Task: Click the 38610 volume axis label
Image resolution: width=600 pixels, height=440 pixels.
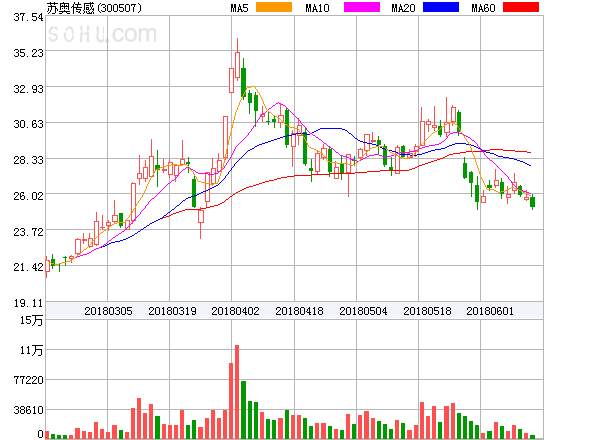Action: pos(28,410)
